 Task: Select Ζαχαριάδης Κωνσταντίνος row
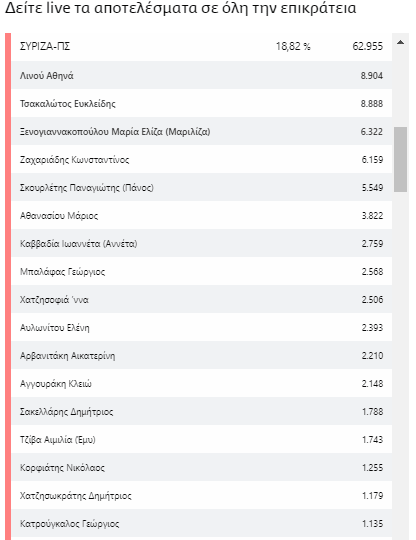(202, 159)
